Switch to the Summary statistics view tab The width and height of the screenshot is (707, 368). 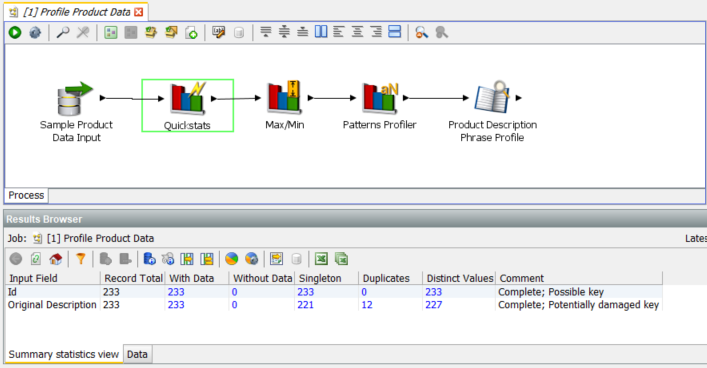click(64, 354)
